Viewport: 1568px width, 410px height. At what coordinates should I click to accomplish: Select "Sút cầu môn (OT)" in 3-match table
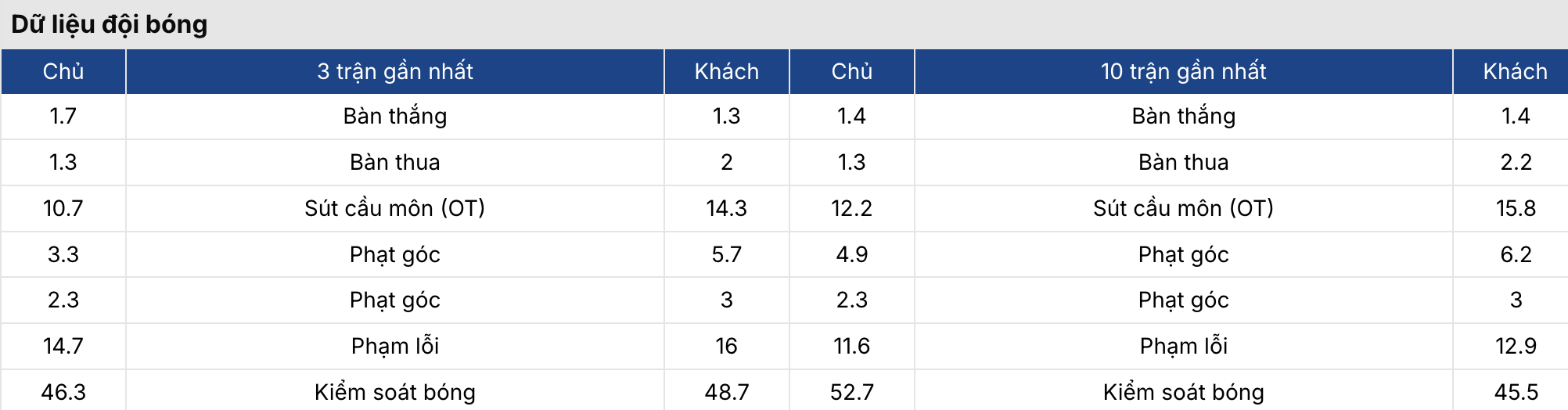(x=394, y=208)
